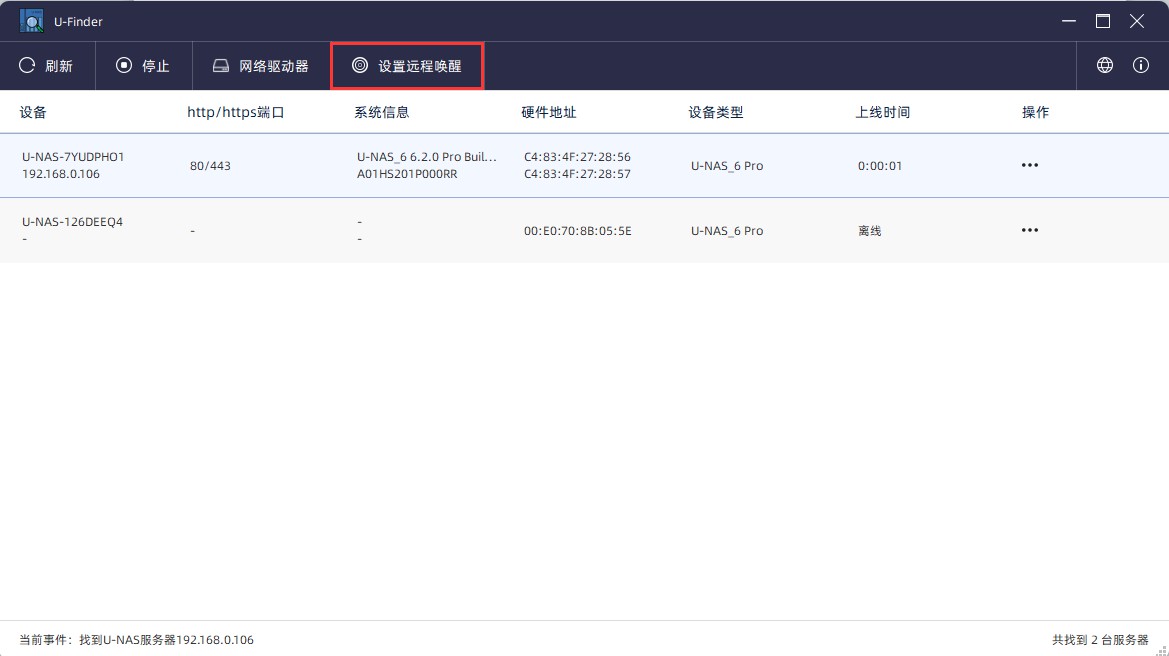Viewport: 1169px width, 656px height.
Task: Click the 设备类型 column header
Action: [x=716, y=113]
